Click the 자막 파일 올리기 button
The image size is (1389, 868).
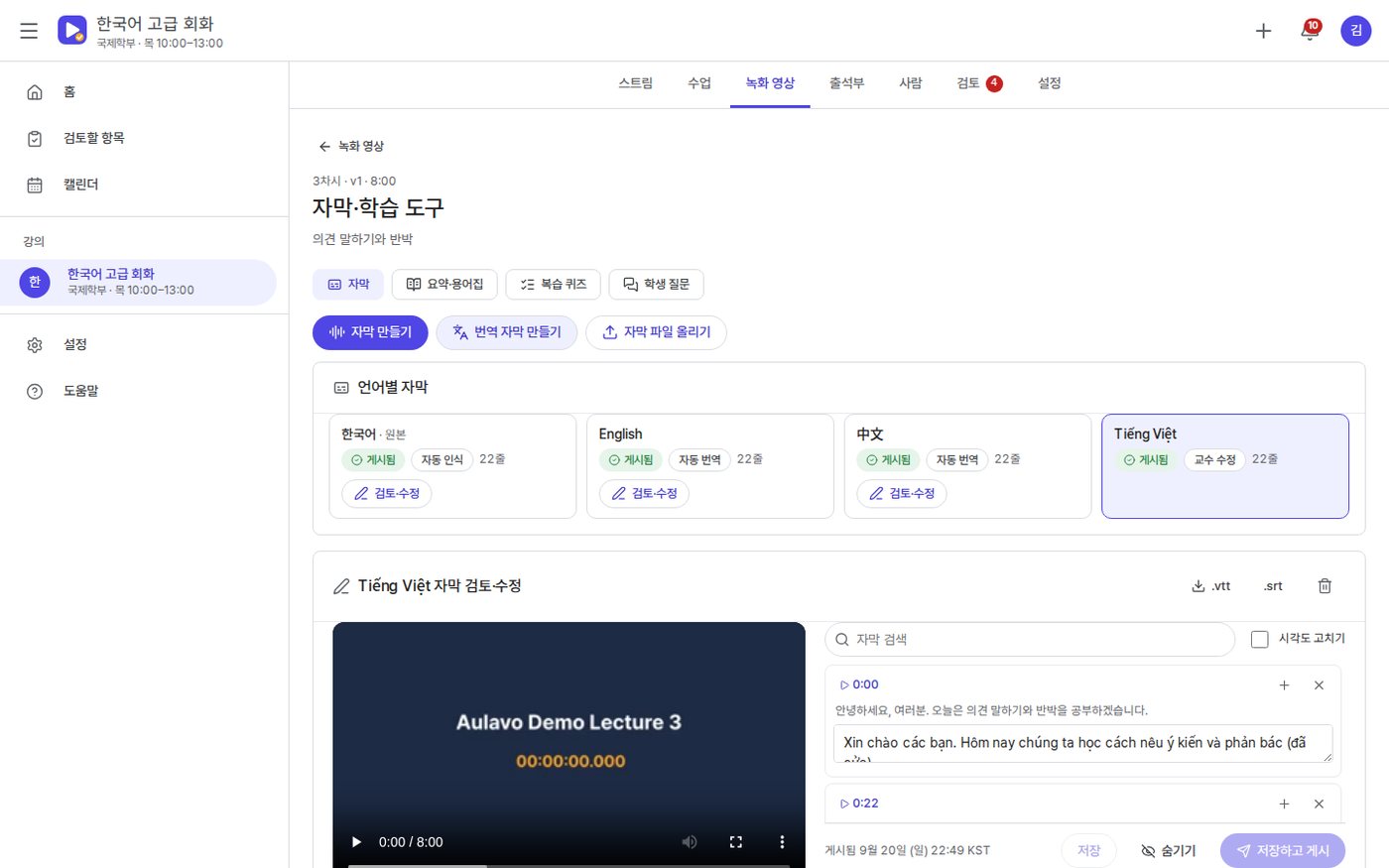(657, 332)
